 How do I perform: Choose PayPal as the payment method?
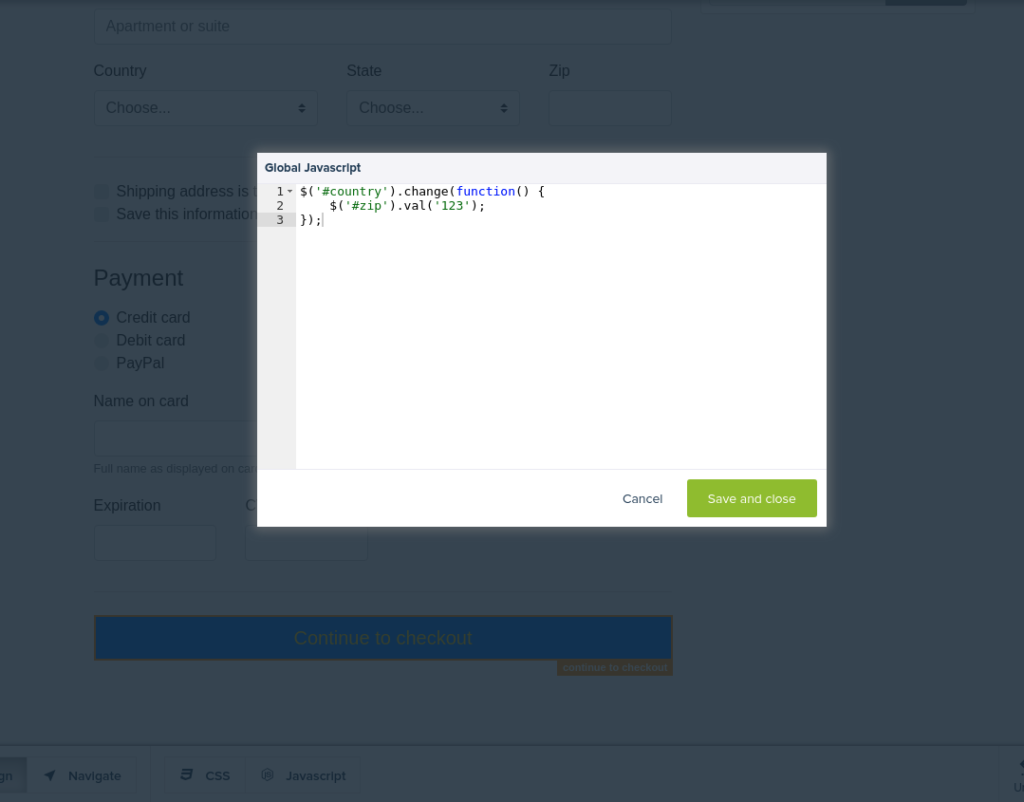(x=101, y=363)
